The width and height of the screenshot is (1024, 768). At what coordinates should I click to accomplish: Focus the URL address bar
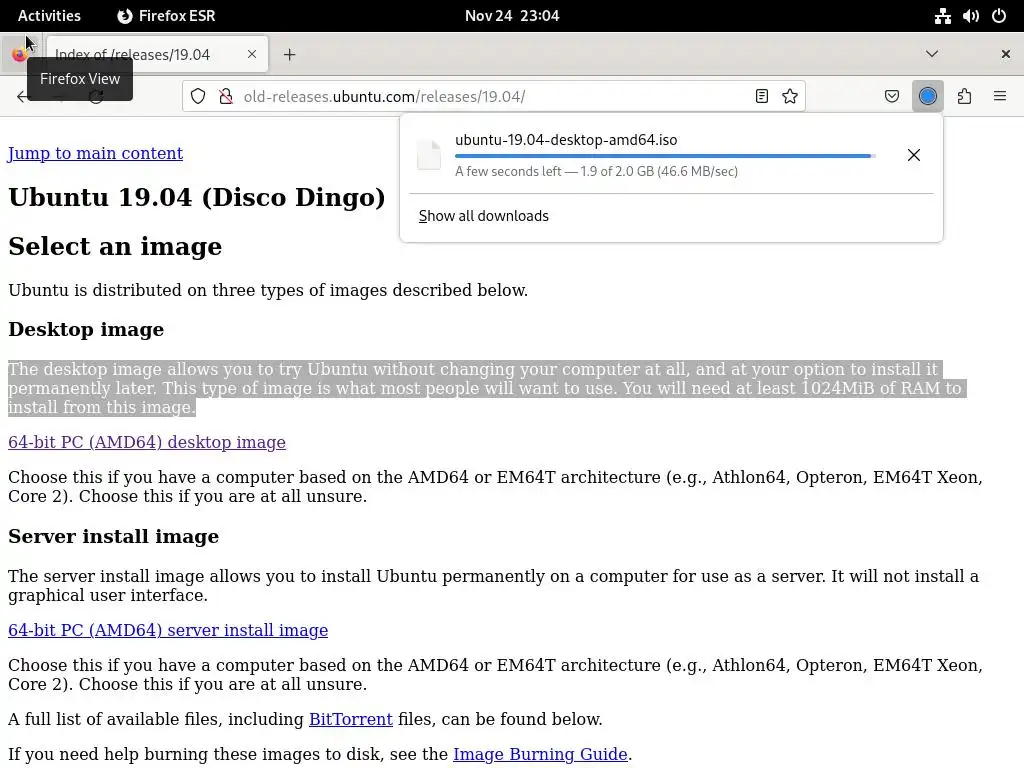[493, 97]
